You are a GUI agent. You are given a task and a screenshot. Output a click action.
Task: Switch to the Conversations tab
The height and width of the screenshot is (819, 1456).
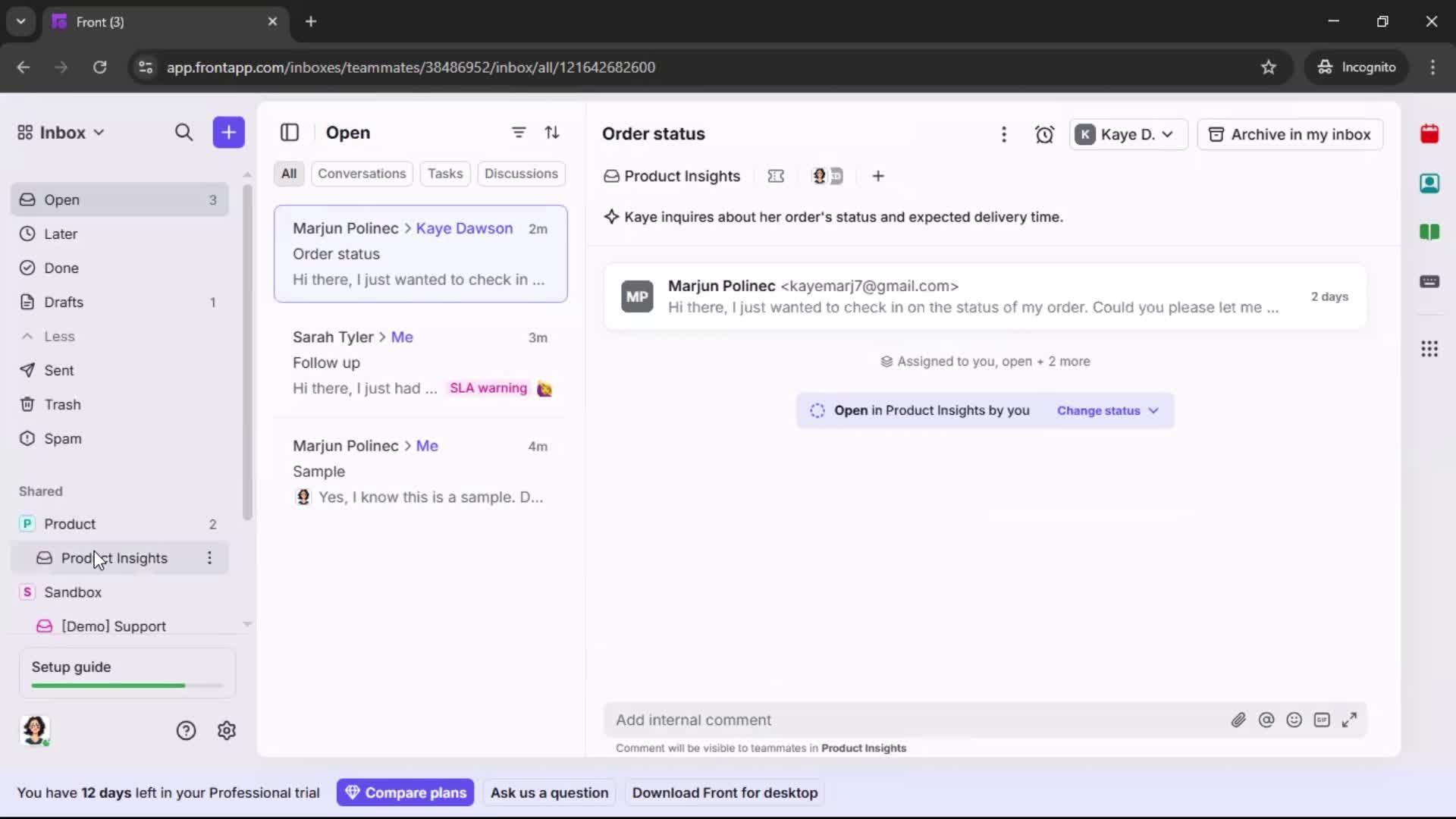point(362,174)
